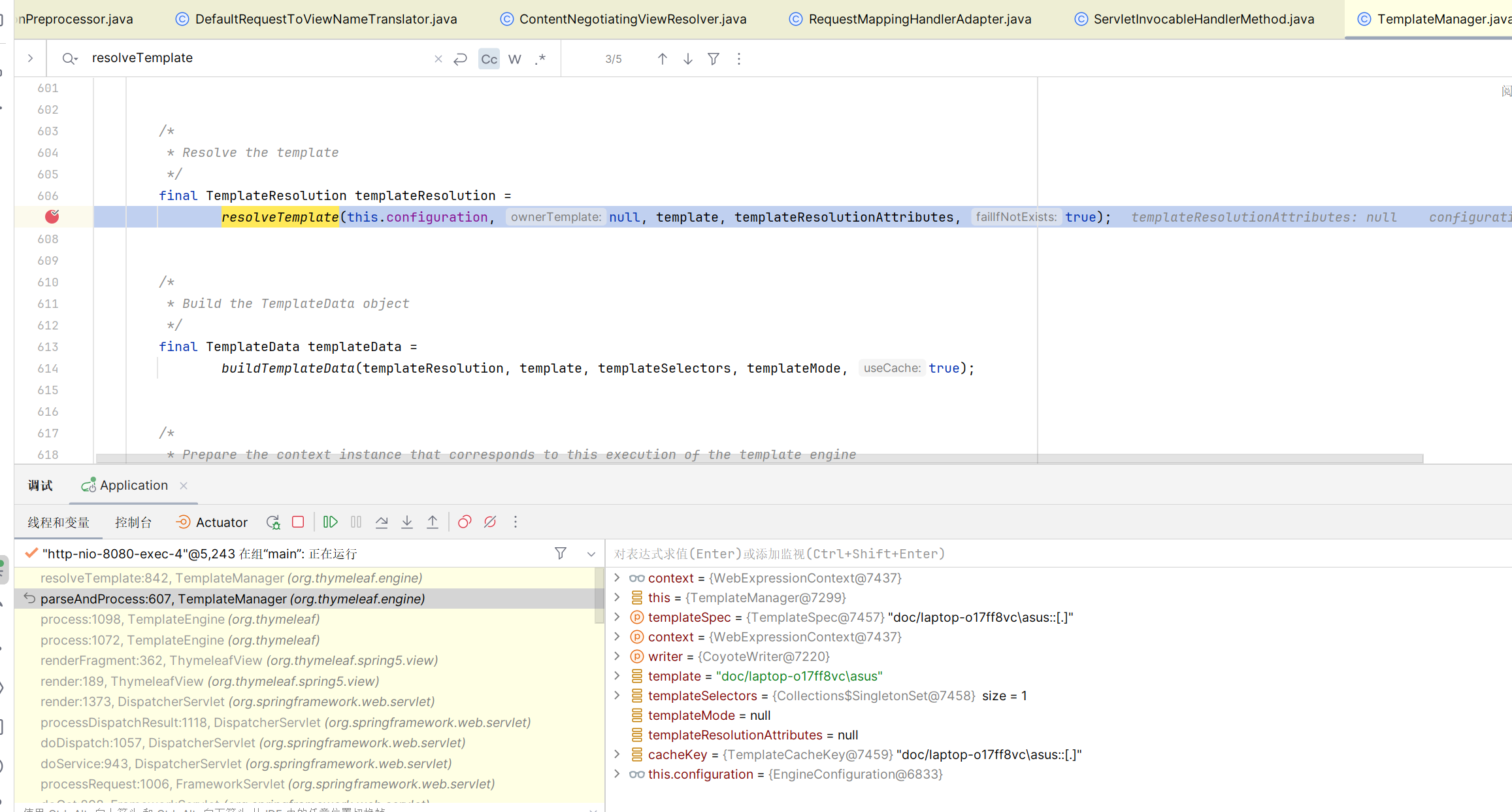Open search history dropdown magnifier
Image resolution: width=1512 pixels, height=812 pixels.
tap(70, 59)
